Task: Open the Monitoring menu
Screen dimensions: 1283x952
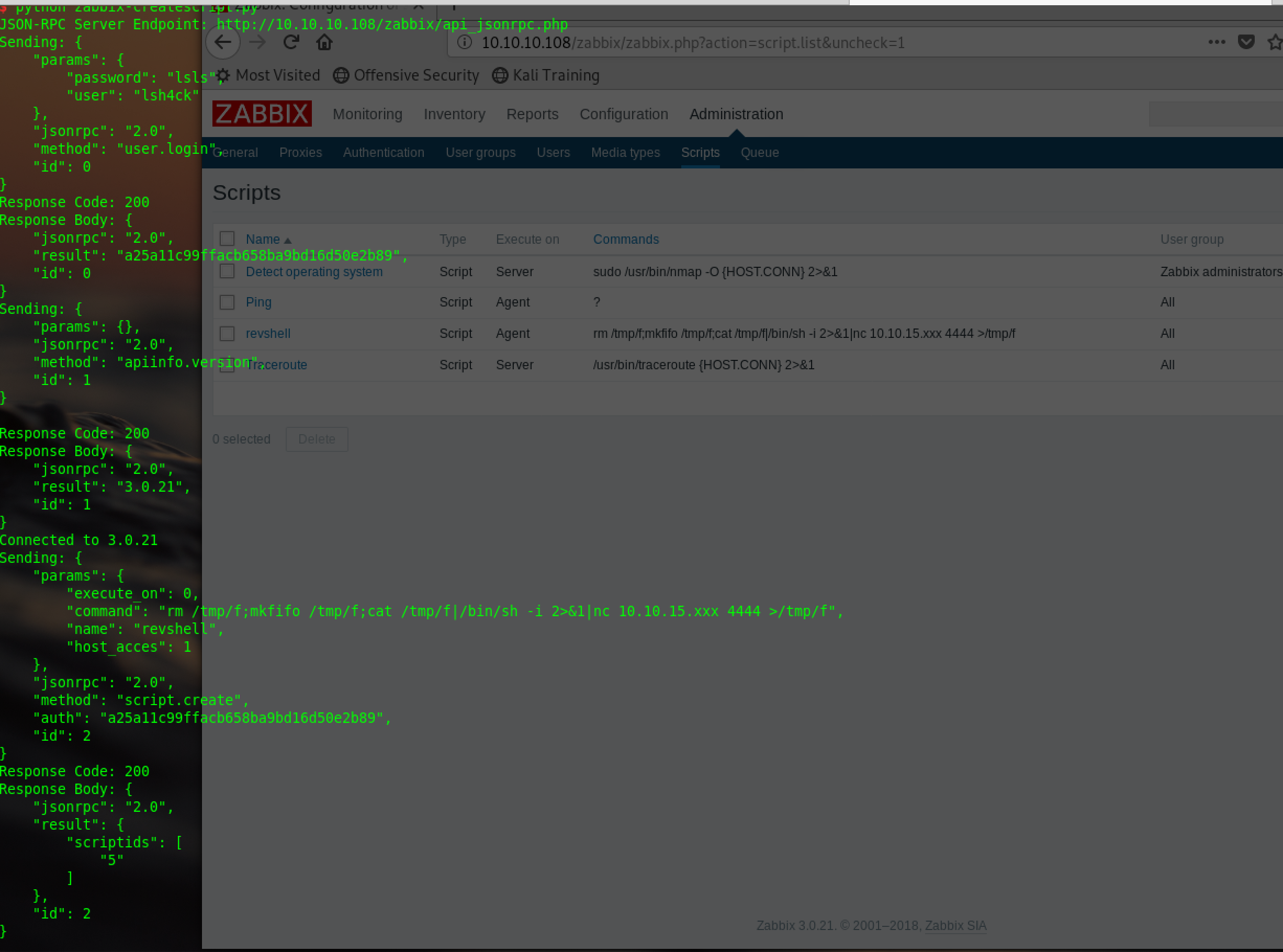Action: [x=367, y=114]
